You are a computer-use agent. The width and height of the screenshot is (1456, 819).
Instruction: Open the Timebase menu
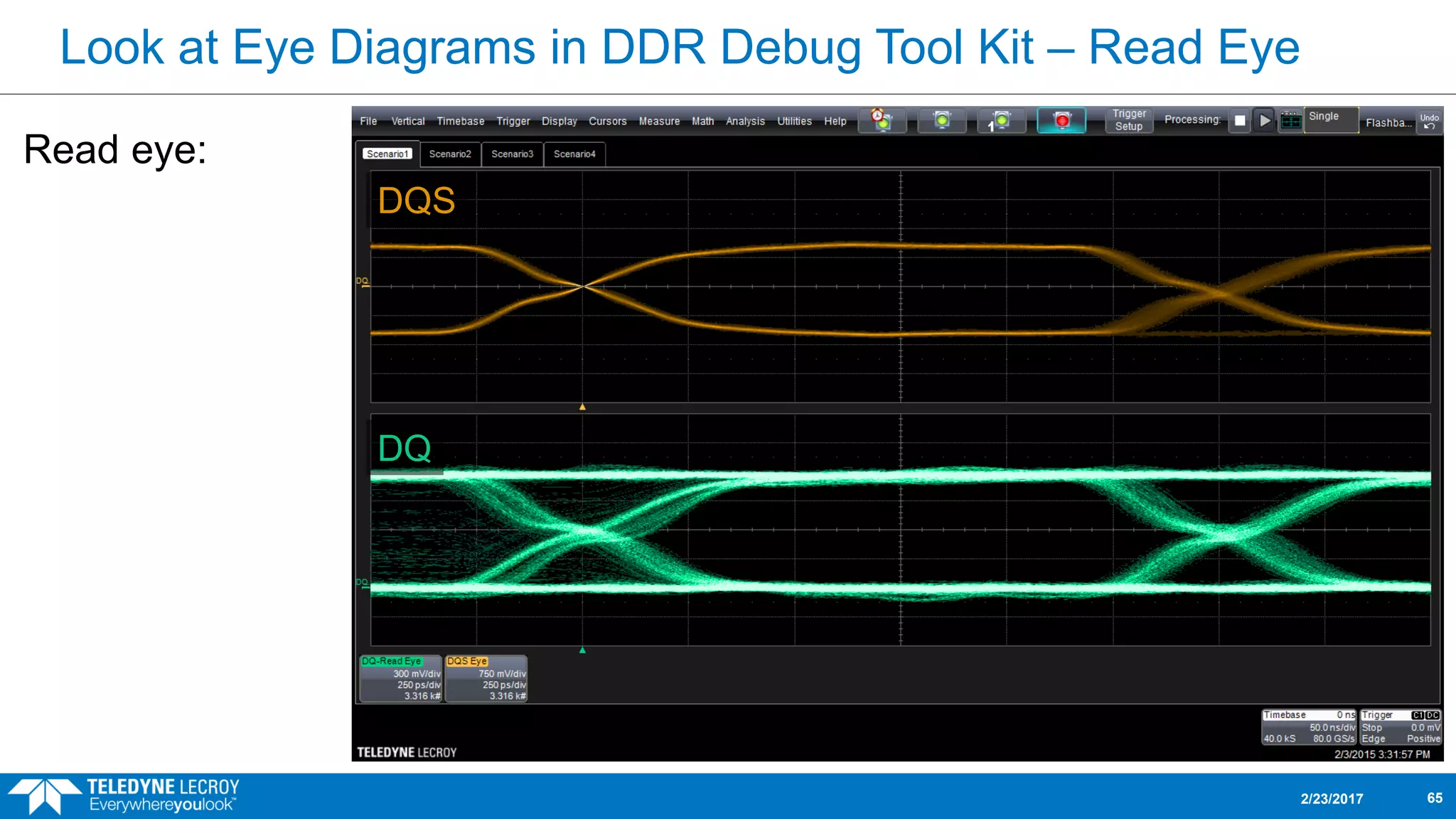pyautogui.click(x=461, y=121)
